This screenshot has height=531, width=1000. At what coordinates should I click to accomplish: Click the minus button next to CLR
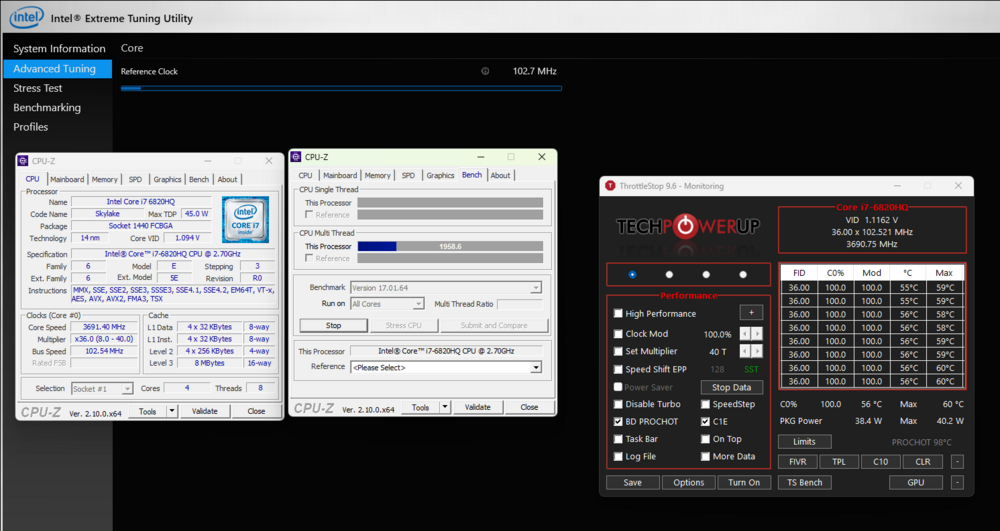point(957,462)
